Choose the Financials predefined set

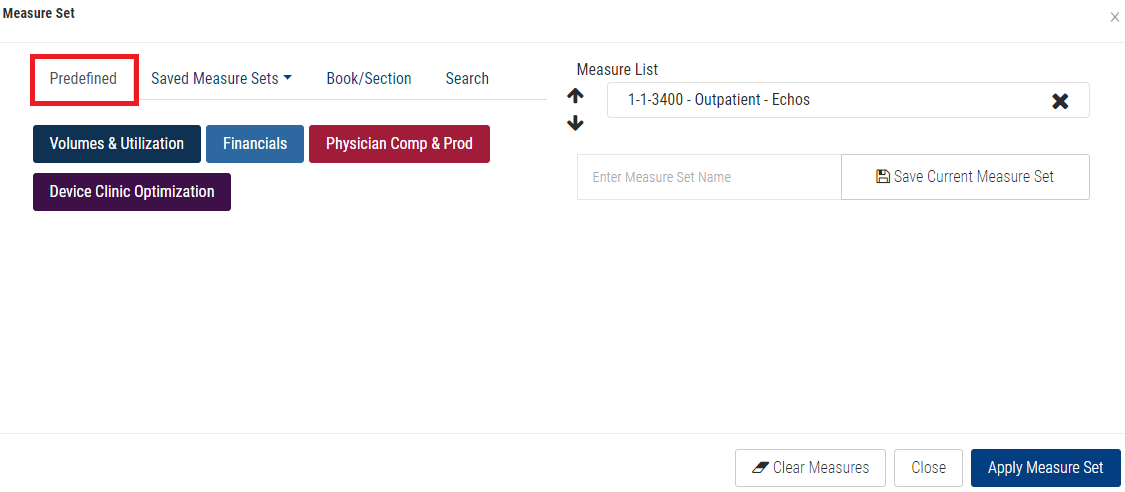pyautogui.click(x=255, y=144)
